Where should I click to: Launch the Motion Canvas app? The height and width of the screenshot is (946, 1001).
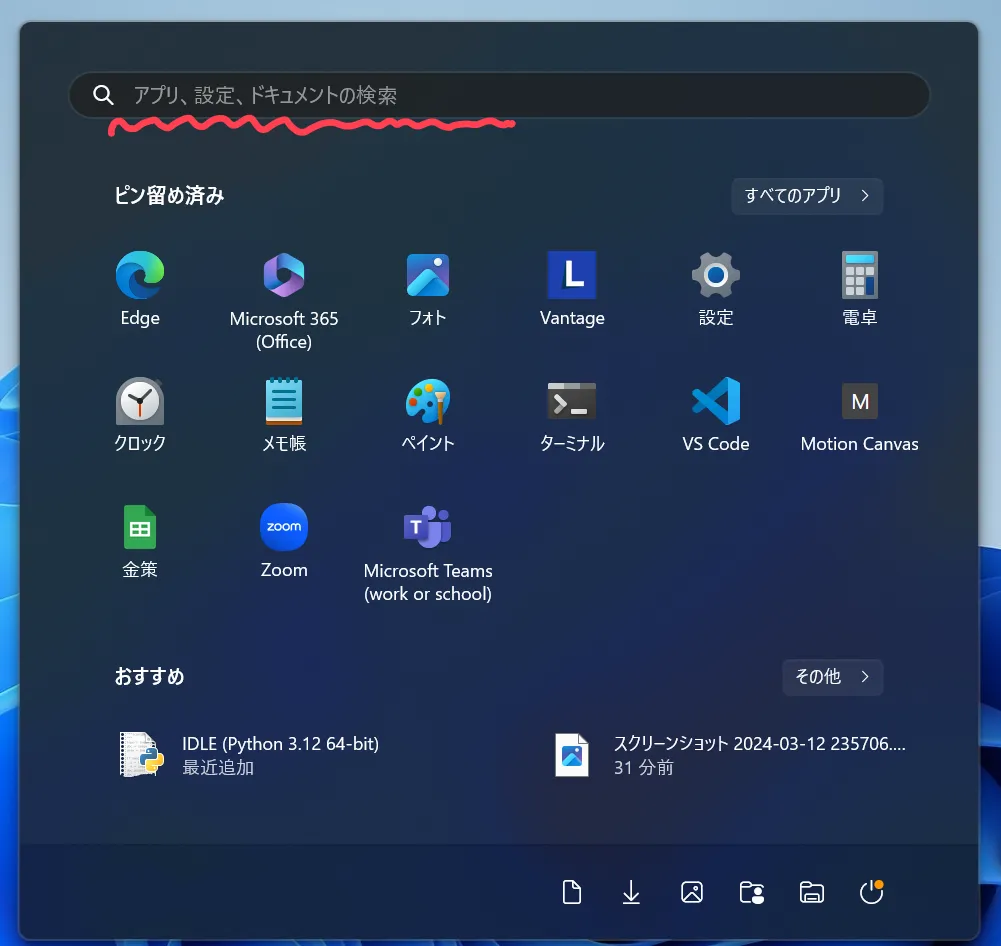pyautogui.click(x=859, y=402)
